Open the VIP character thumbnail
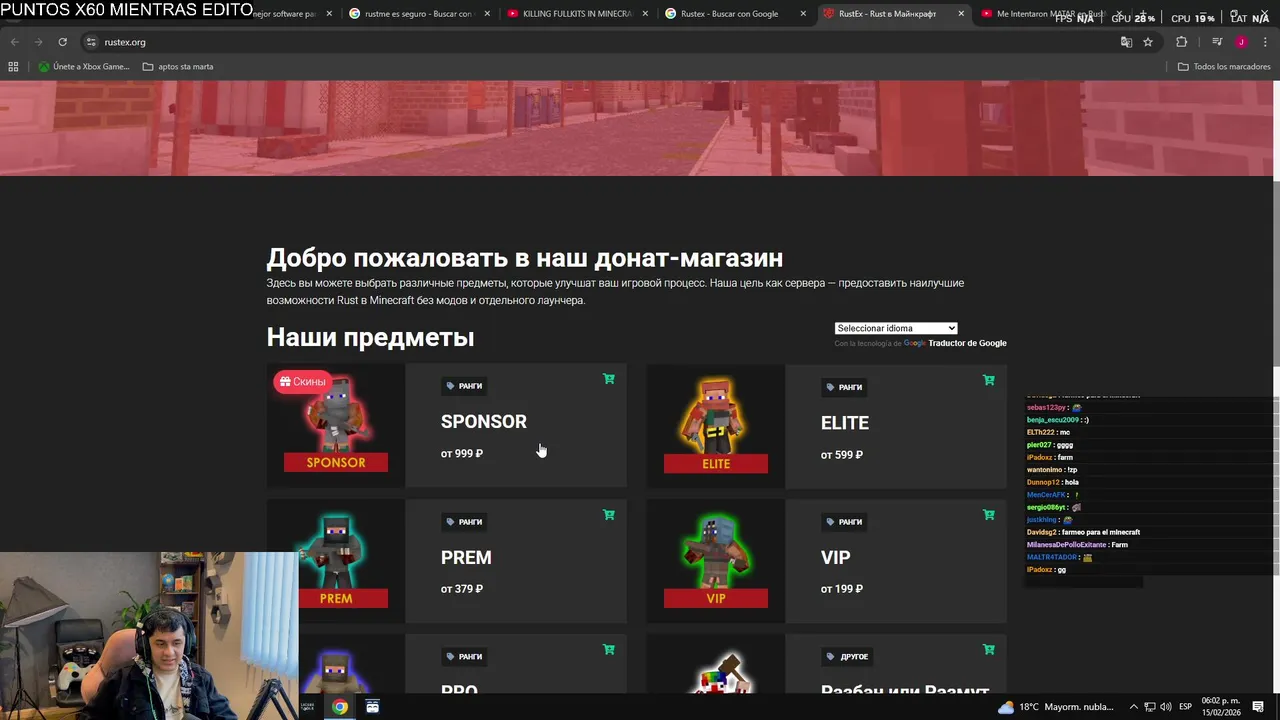The image size is (1280, 720). pos(716,561)
